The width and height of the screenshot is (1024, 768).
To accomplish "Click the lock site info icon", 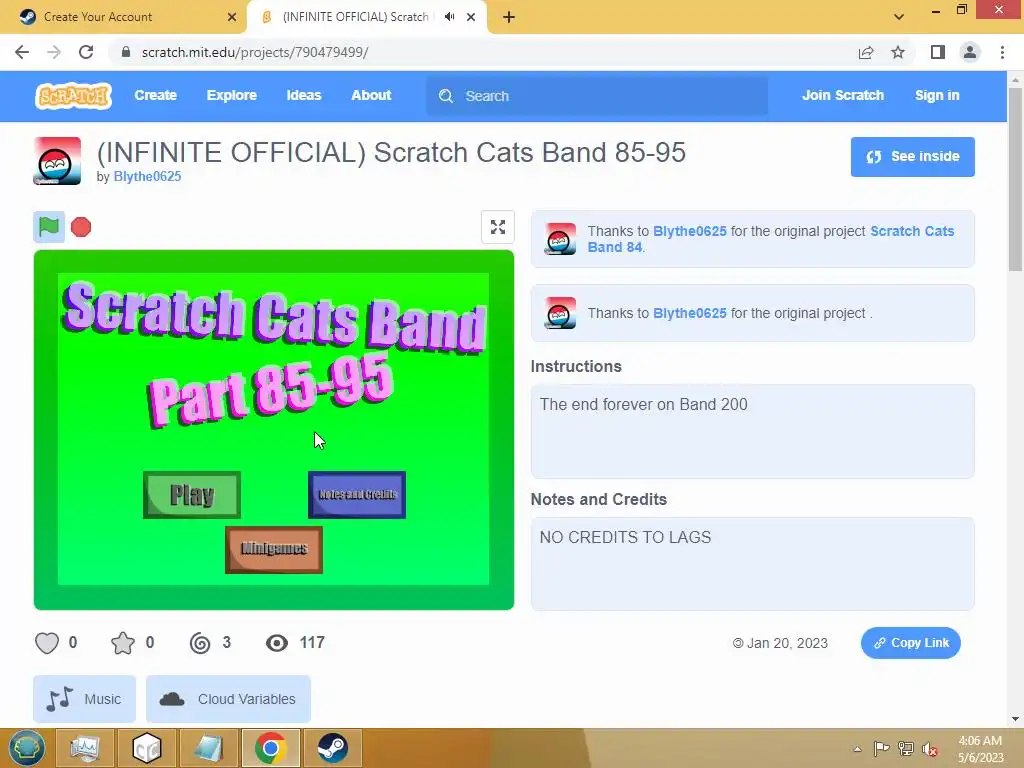I will [x=126, y=52].
